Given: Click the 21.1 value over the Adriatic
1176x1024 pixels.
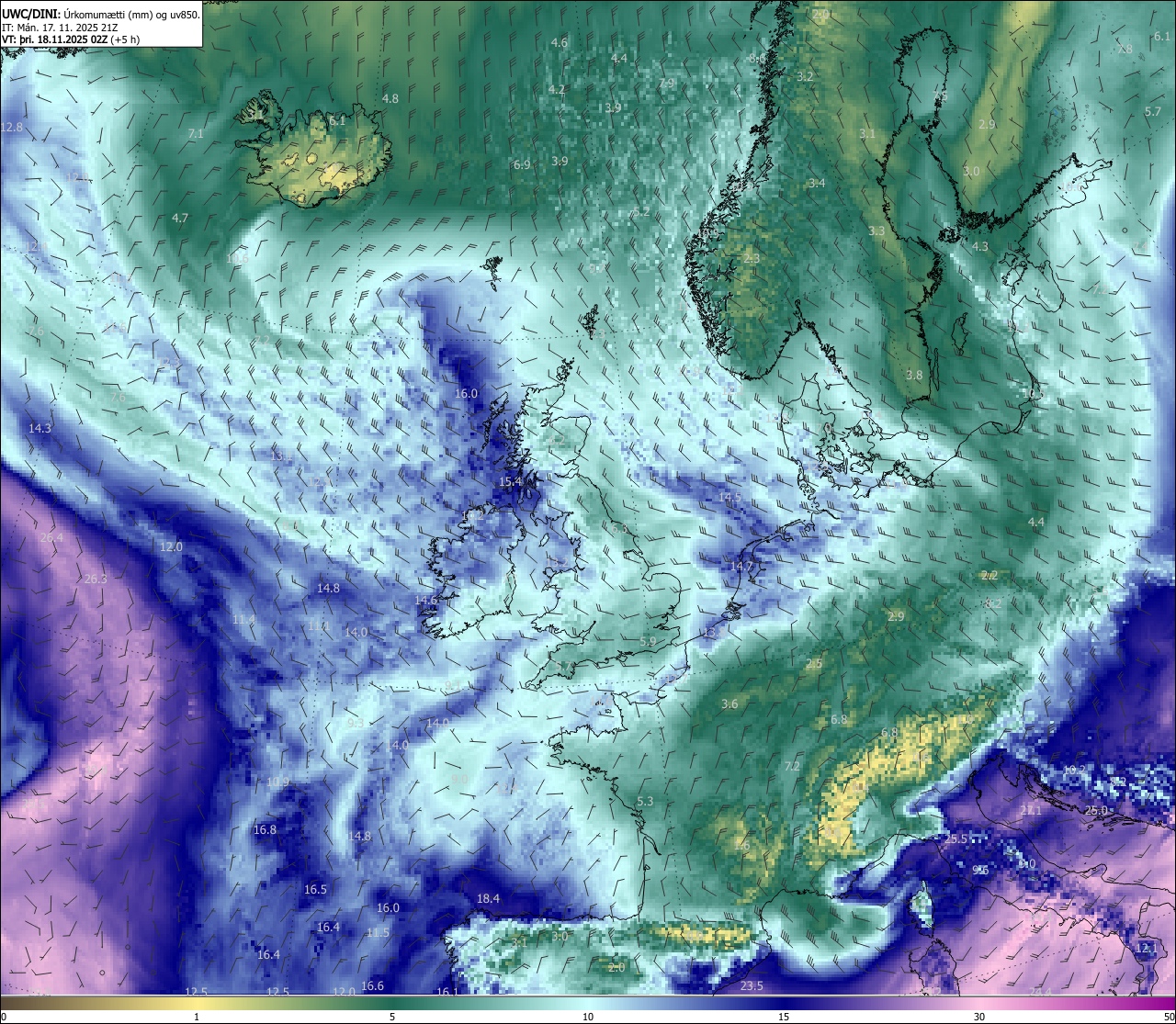Looking at the screenshot, I should pos(1031,810).
